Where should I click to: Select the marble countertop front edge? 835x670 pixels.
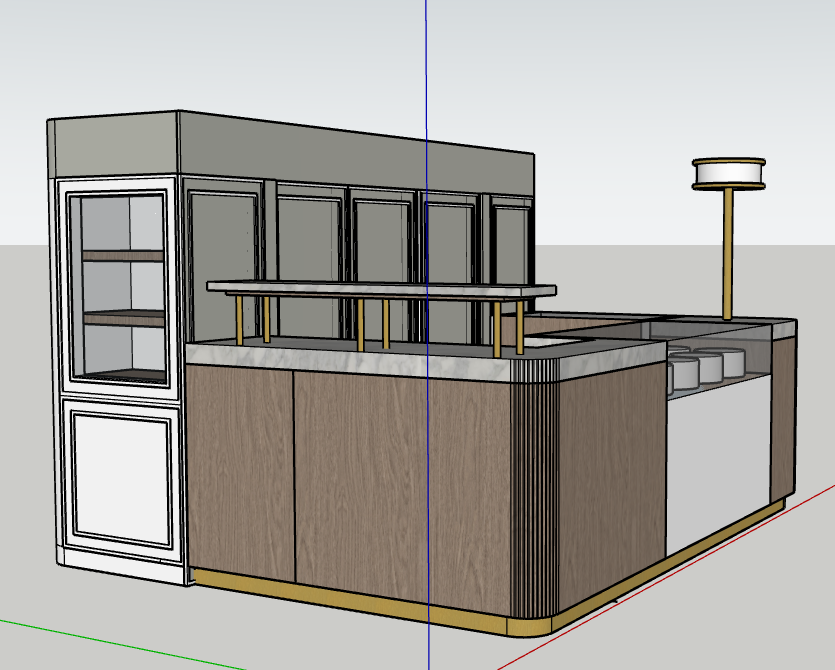coord(349,363)
